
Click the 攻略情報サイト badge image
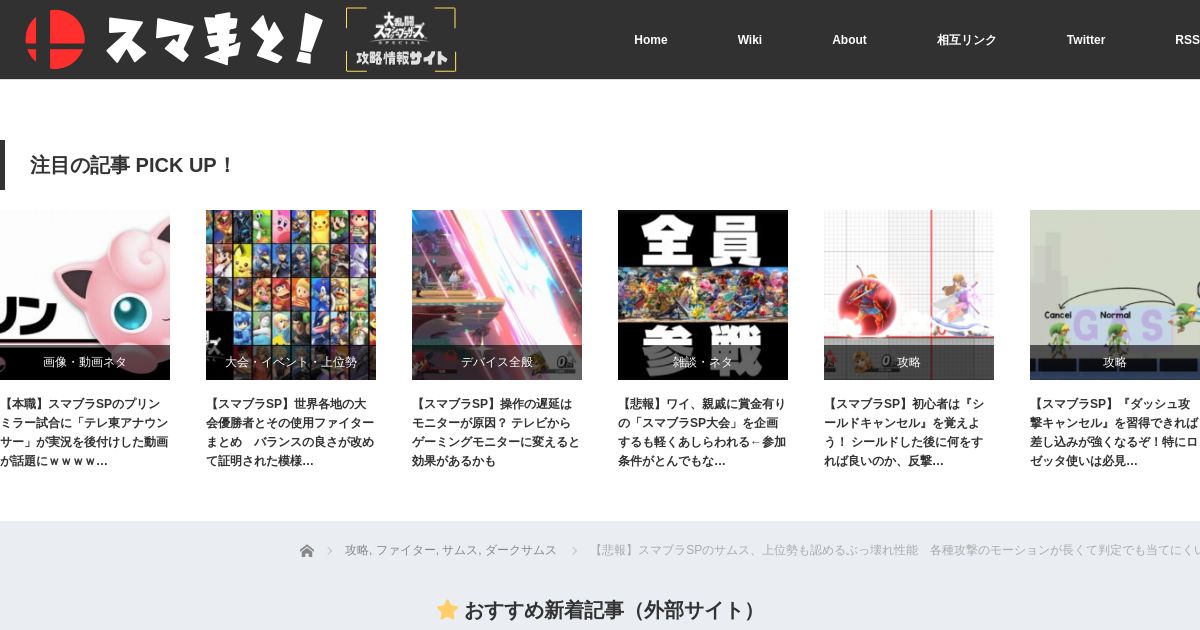401,40
